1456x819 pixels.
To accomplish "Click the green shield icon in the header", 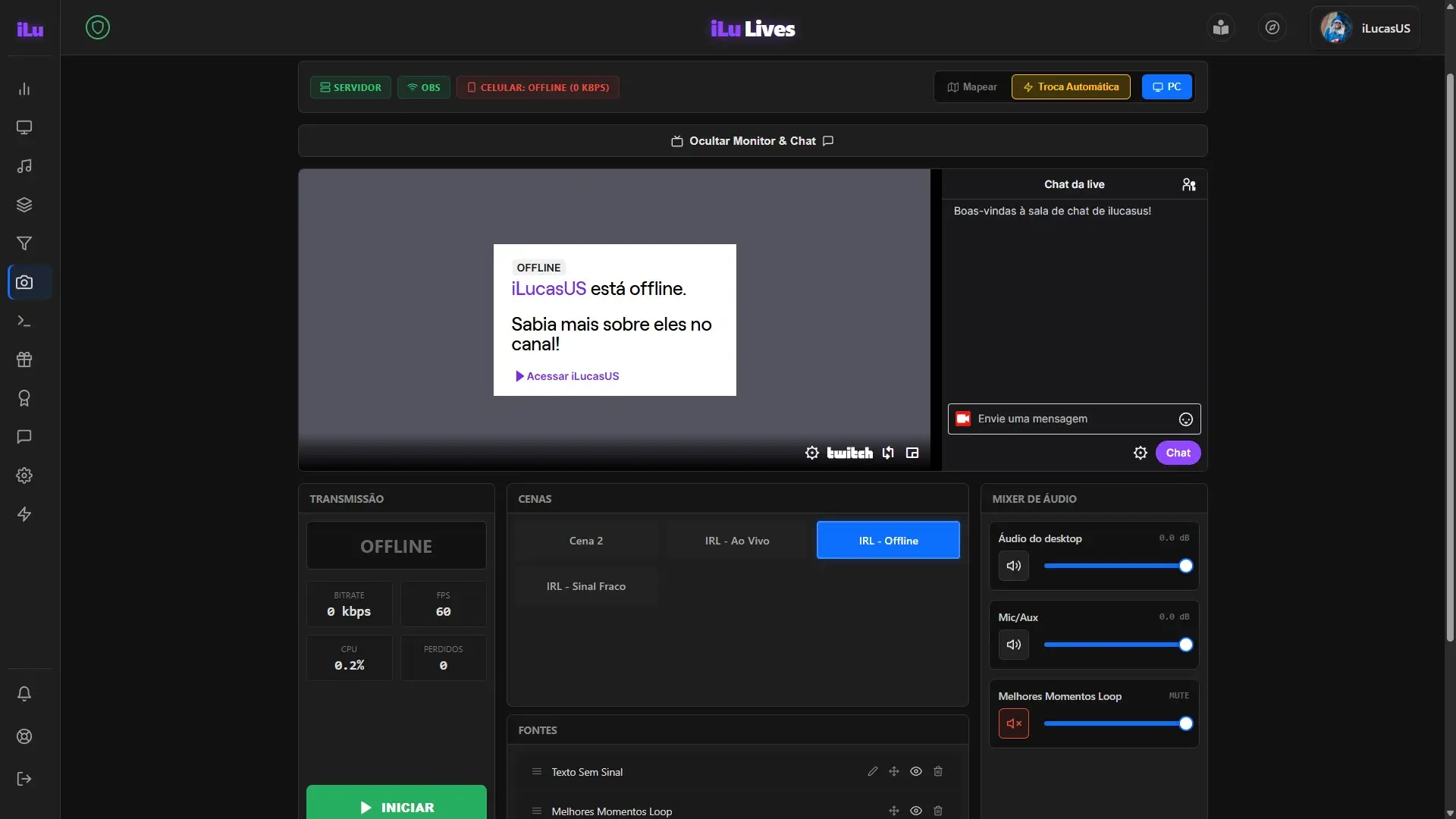I will (98, 28).
